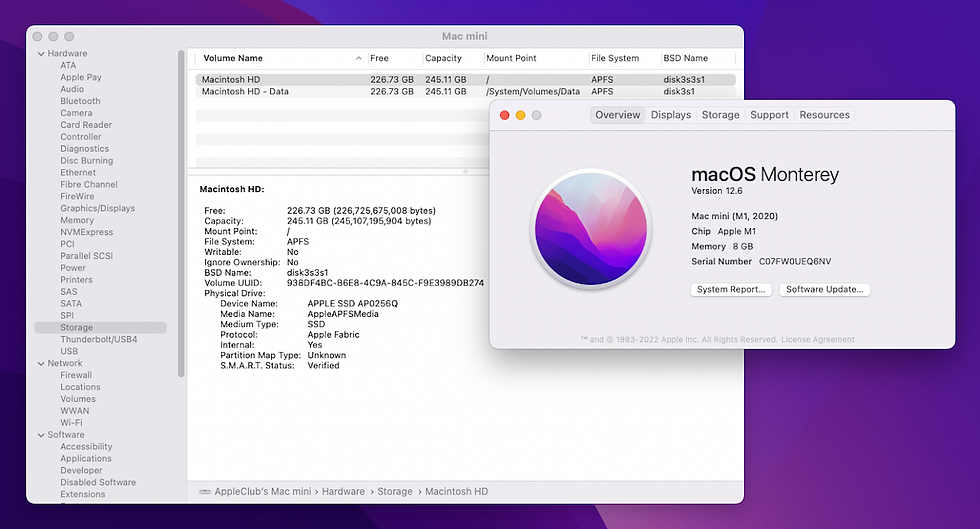Image resolution: width=980 pixels, height=529 pixels.
Task: Open the Resources tab
Action: [x=824, y=115]
